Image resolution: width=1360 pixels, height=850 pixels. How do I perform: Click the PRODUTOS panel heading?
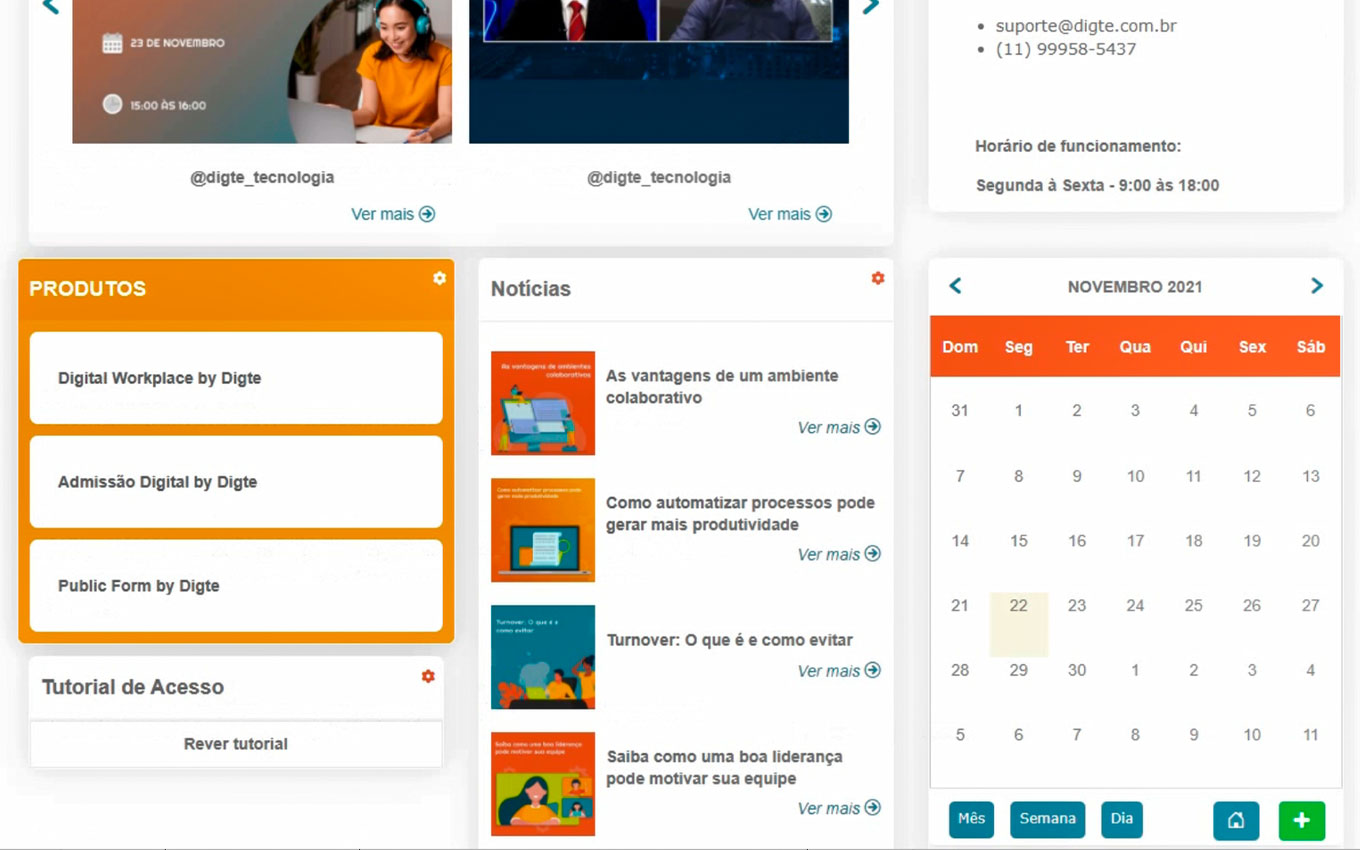pos(87,289)
